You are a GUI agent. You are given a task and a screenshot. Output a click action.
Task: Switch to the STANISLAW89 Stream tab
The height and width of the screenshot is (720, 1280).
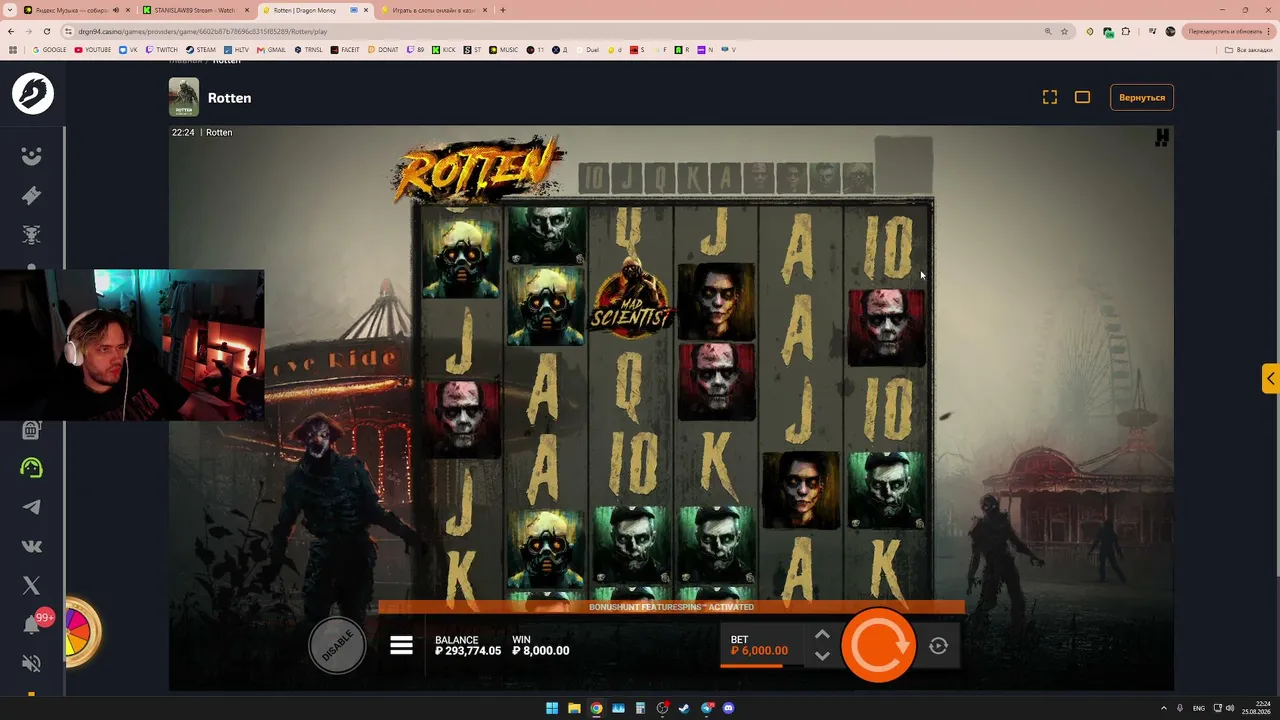click(x=195, y=10)
